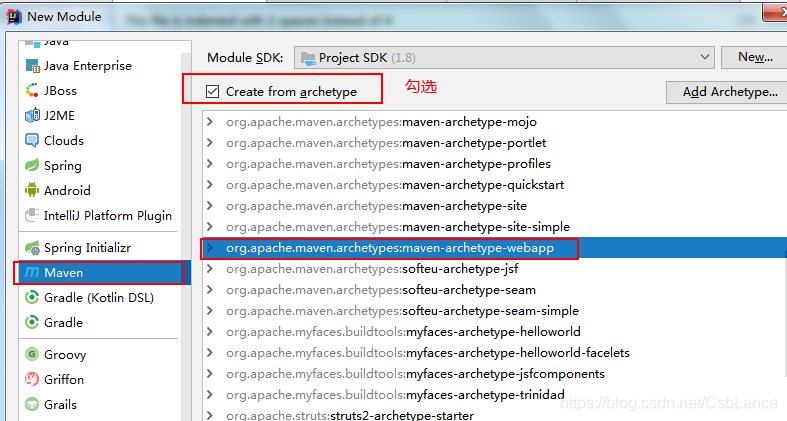Expand the softeu-archetype-seam-simple entry
The image size is (787, 421).
coord(210,311)
